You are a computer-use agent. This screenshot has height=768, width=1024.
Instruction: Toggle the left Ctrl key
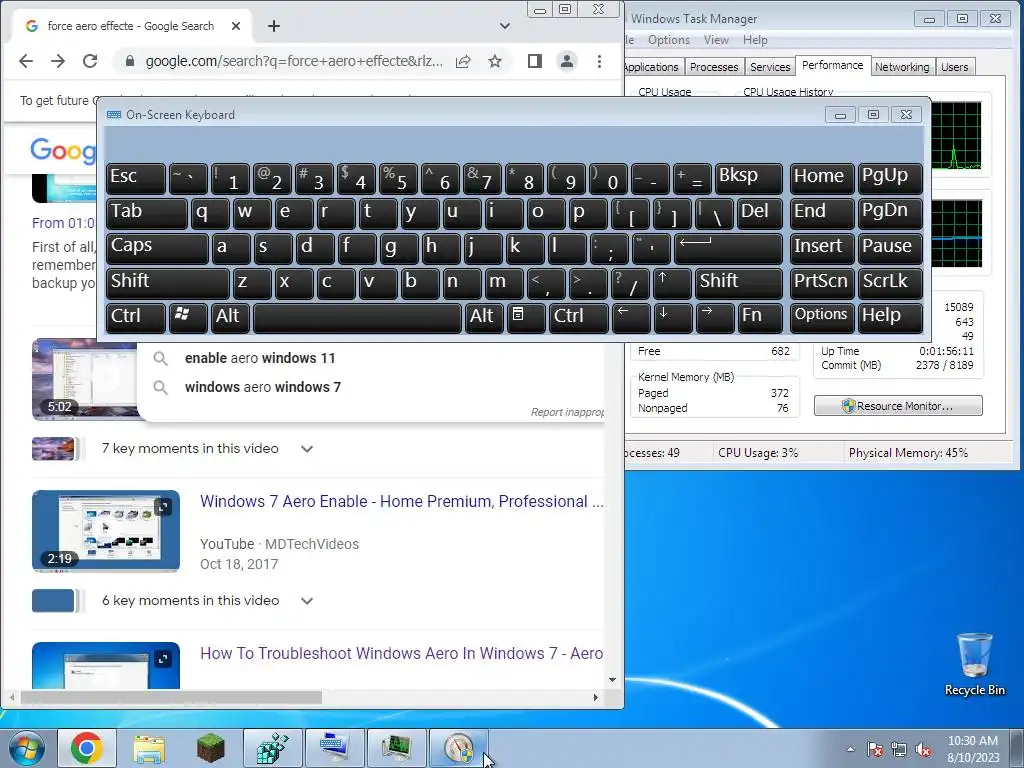point(136,317)
